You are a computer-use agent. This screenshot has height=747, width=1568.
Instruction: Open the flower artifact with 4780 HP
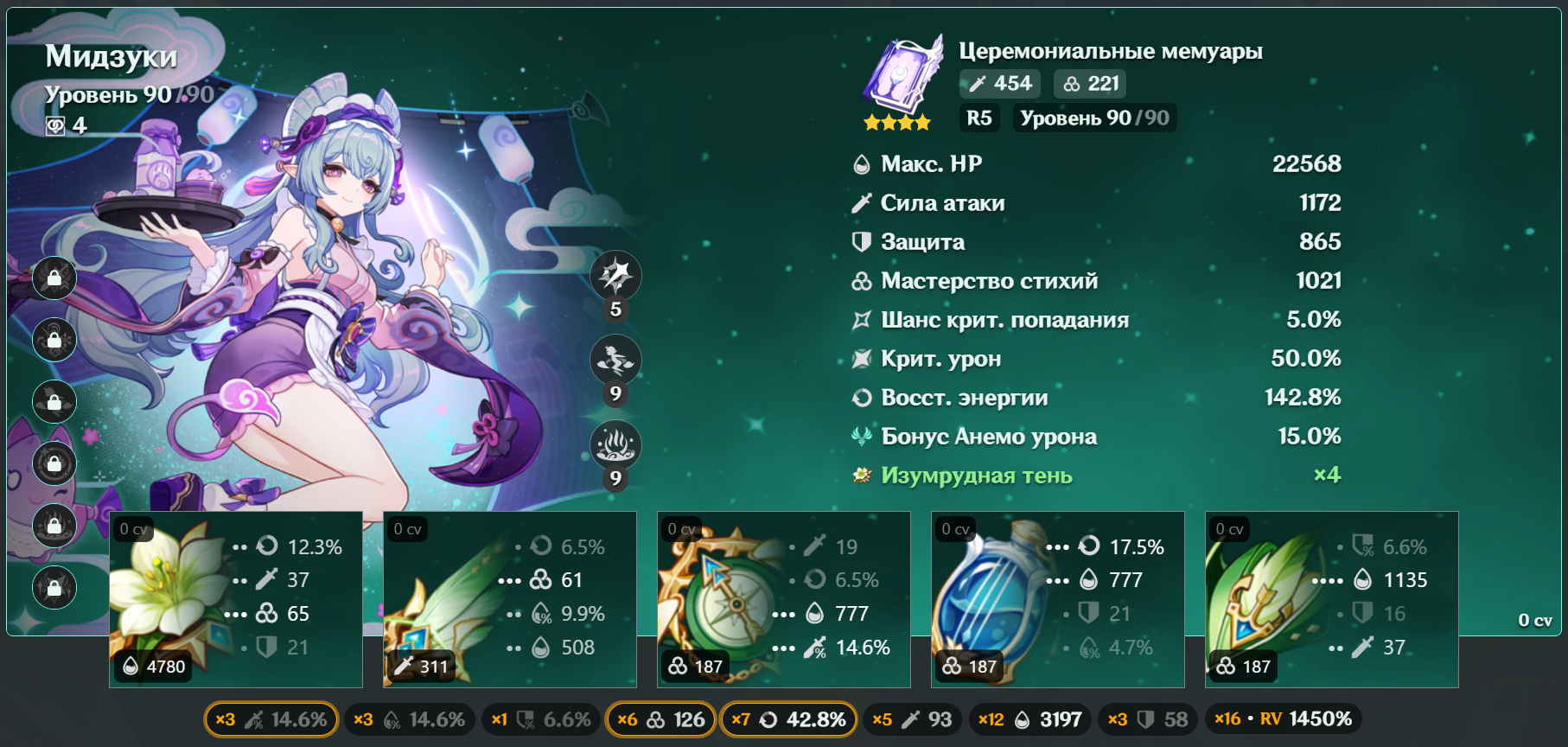pos(236,599)
